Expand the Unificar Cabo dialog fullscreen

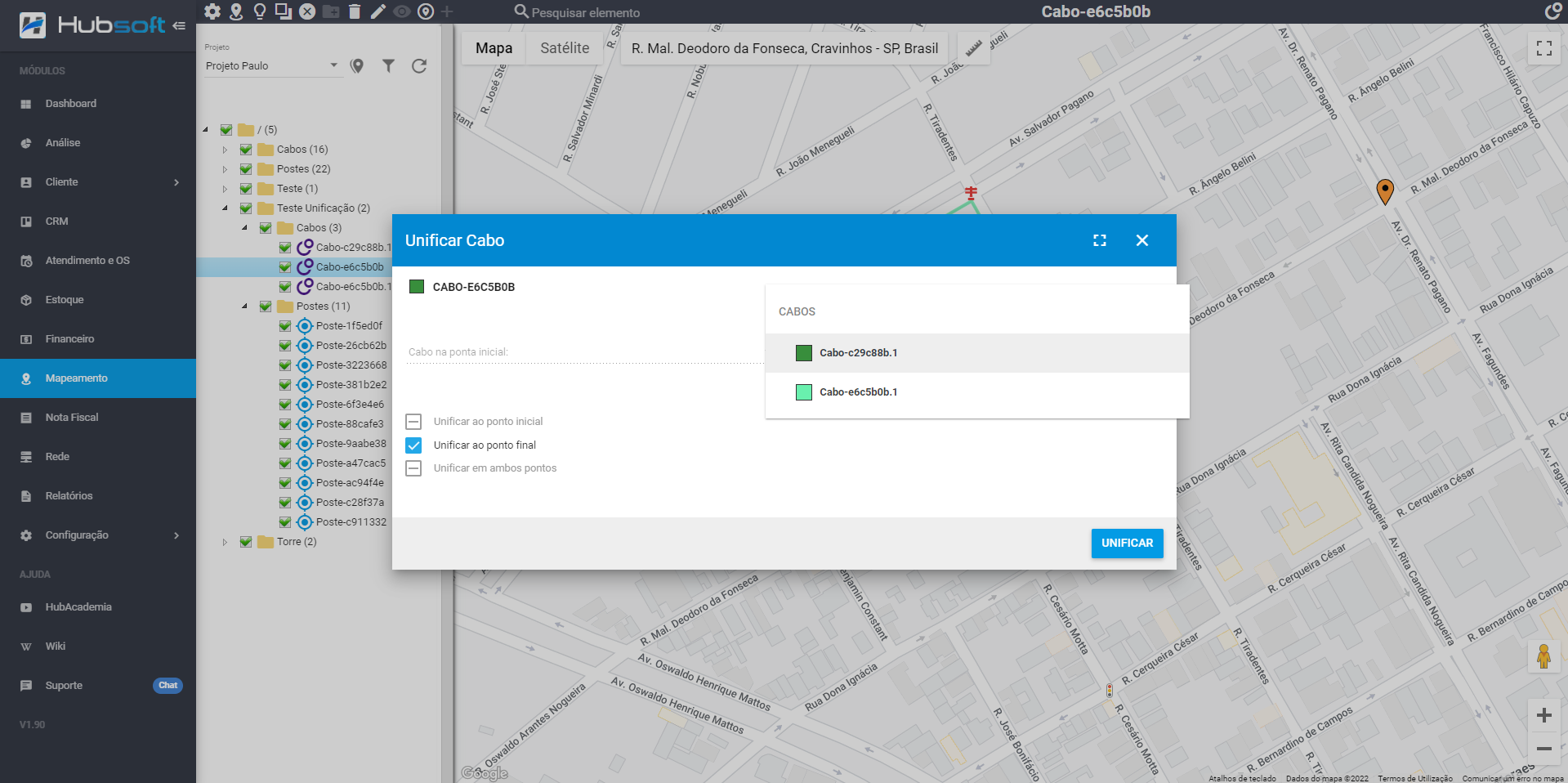click(x=1100, y=240)
